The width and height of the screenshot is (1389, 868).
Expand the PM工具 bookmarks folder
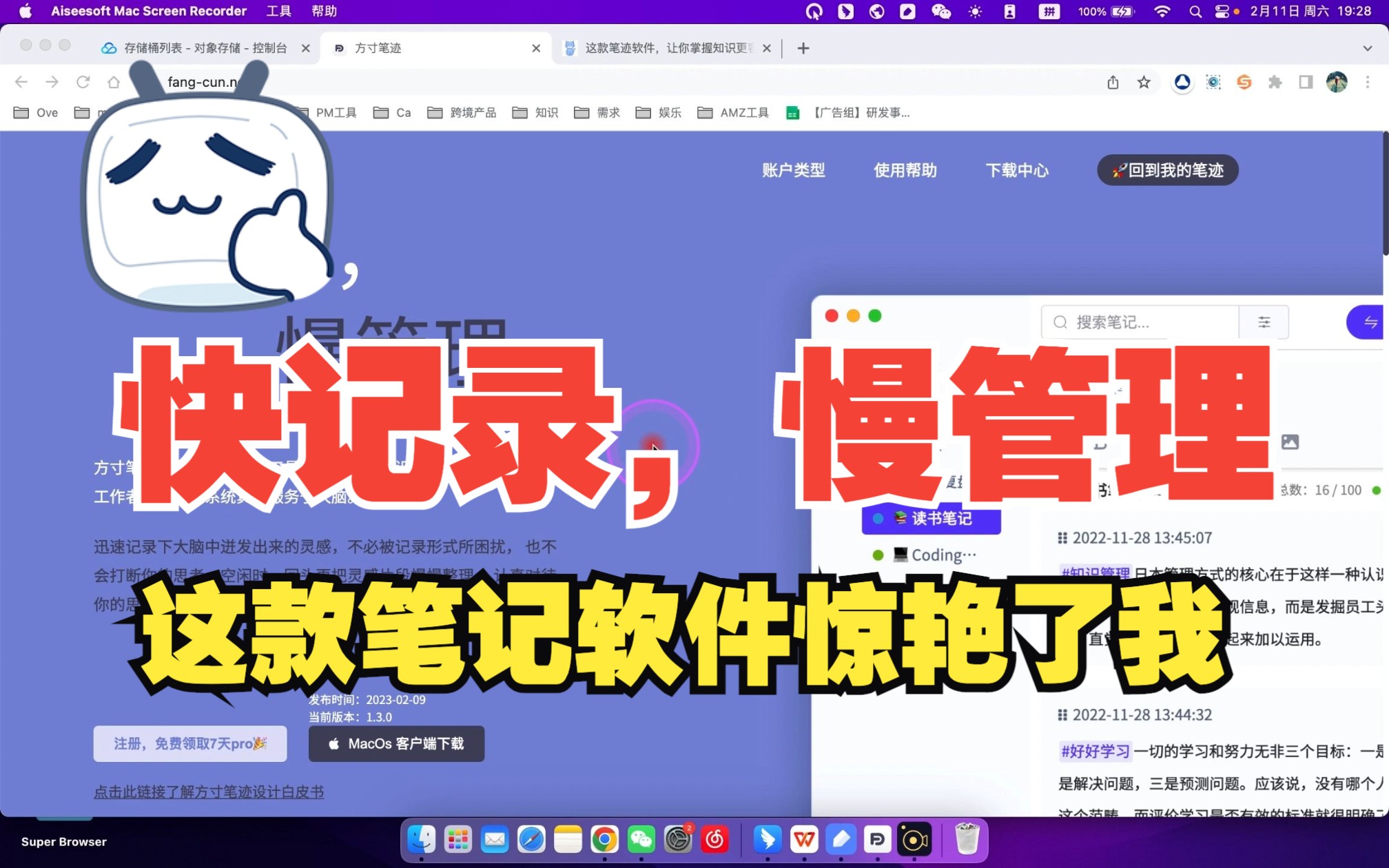click(x=336, y=112)
